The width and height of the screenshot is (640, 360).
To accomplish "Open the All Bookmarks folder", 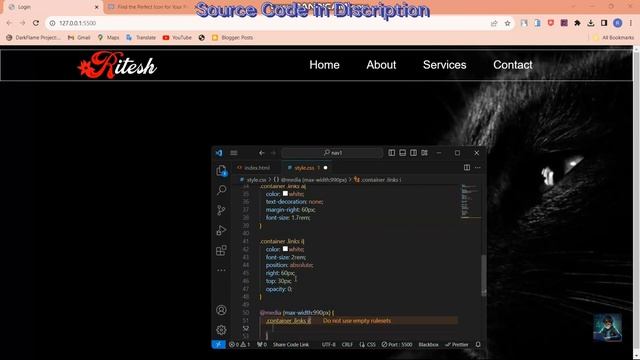I will [x=613, y=38].
